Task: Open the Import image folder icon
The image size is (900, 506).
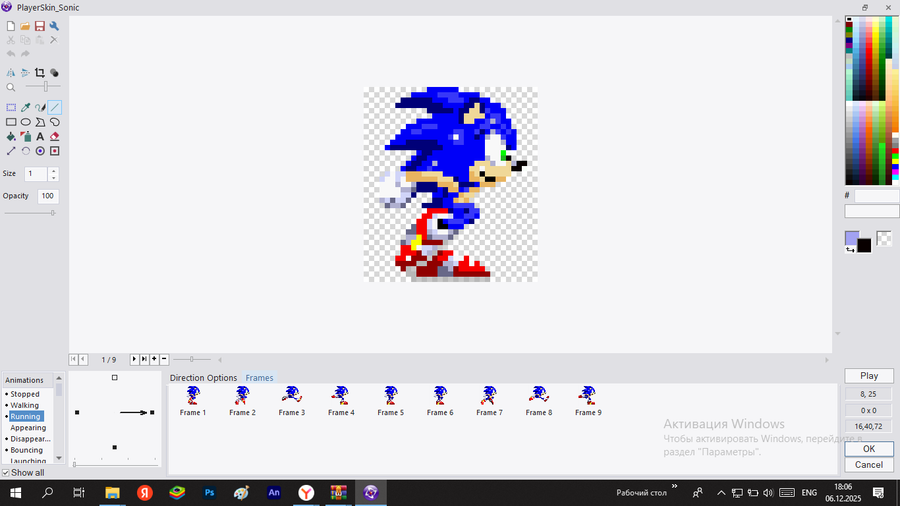Action: point(25,26)
